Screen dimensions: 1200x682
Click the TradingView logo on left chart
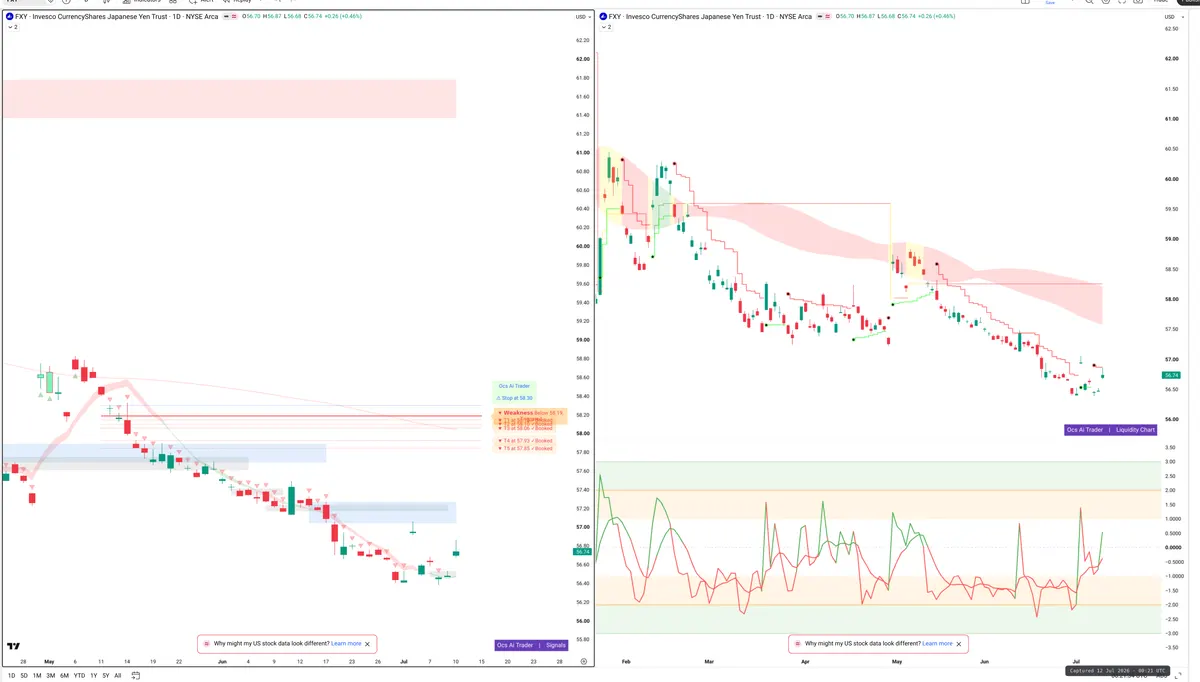point(14,647)
